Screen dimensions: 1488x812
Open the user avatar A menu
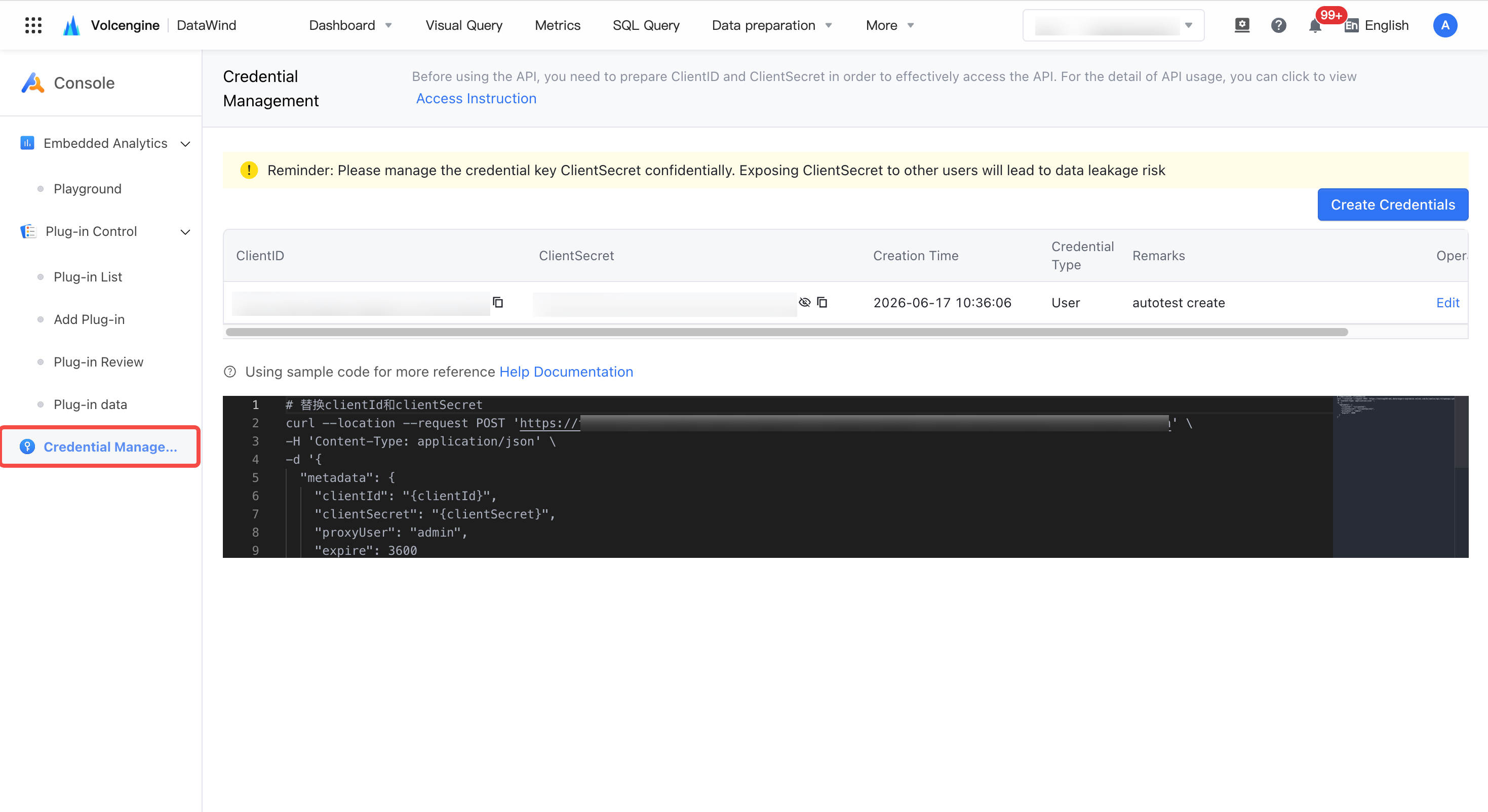[1444, 25]
